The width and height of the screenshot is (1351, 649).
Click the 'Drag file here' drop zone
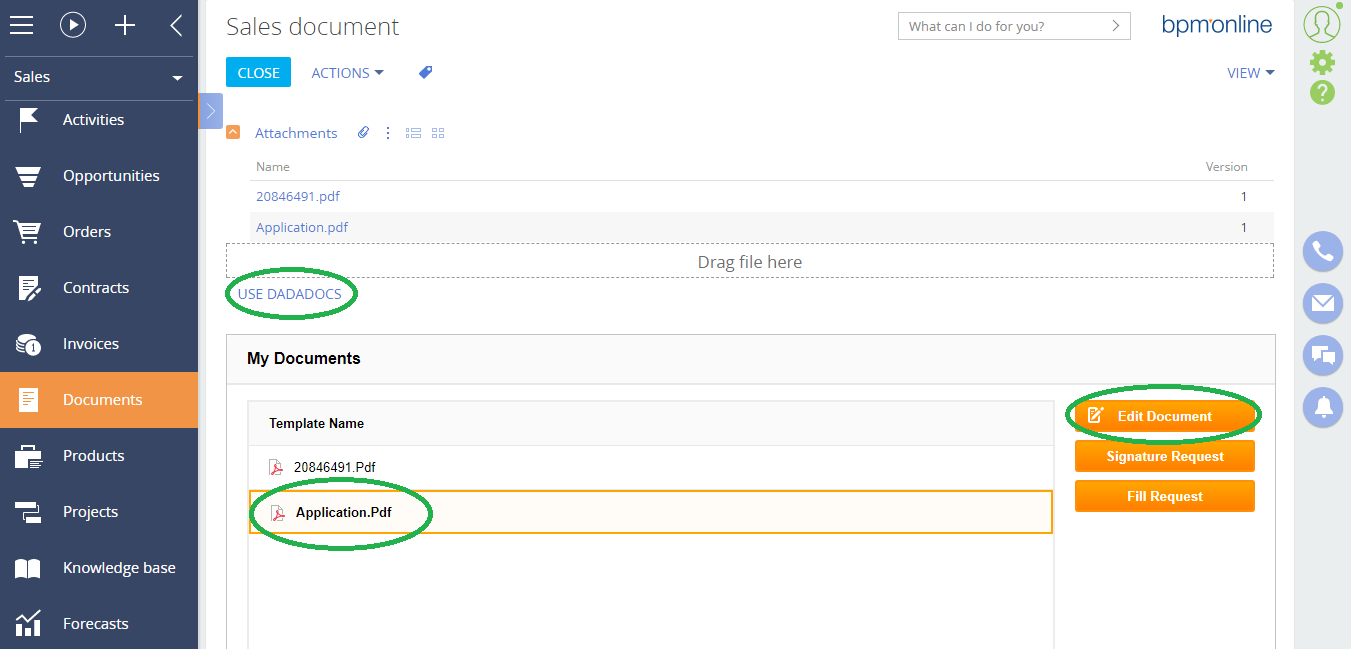(750, 261)
